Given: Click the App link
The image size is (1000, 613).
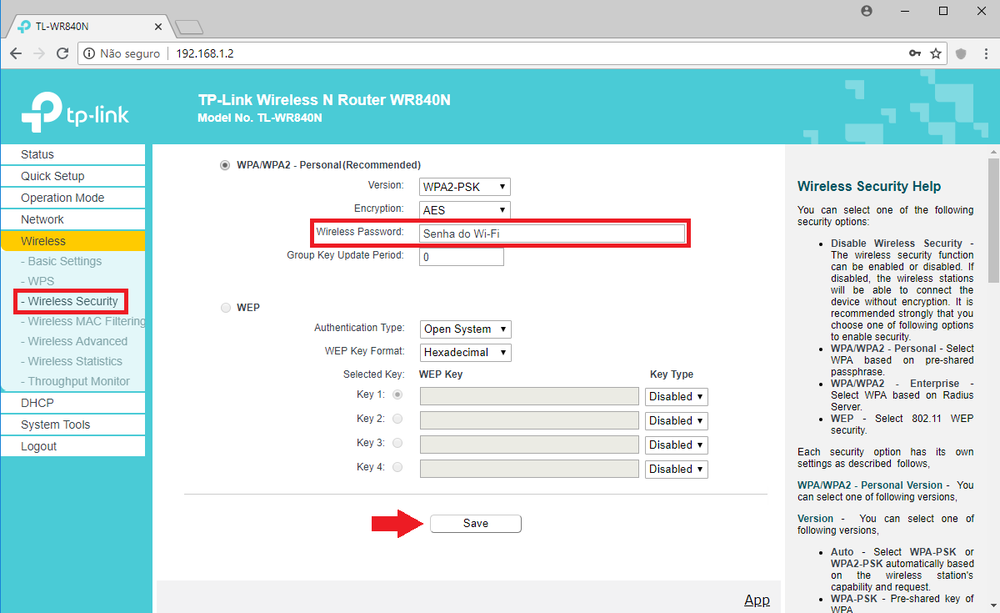Looking at the screenshot, I should (x=756, y=600).
